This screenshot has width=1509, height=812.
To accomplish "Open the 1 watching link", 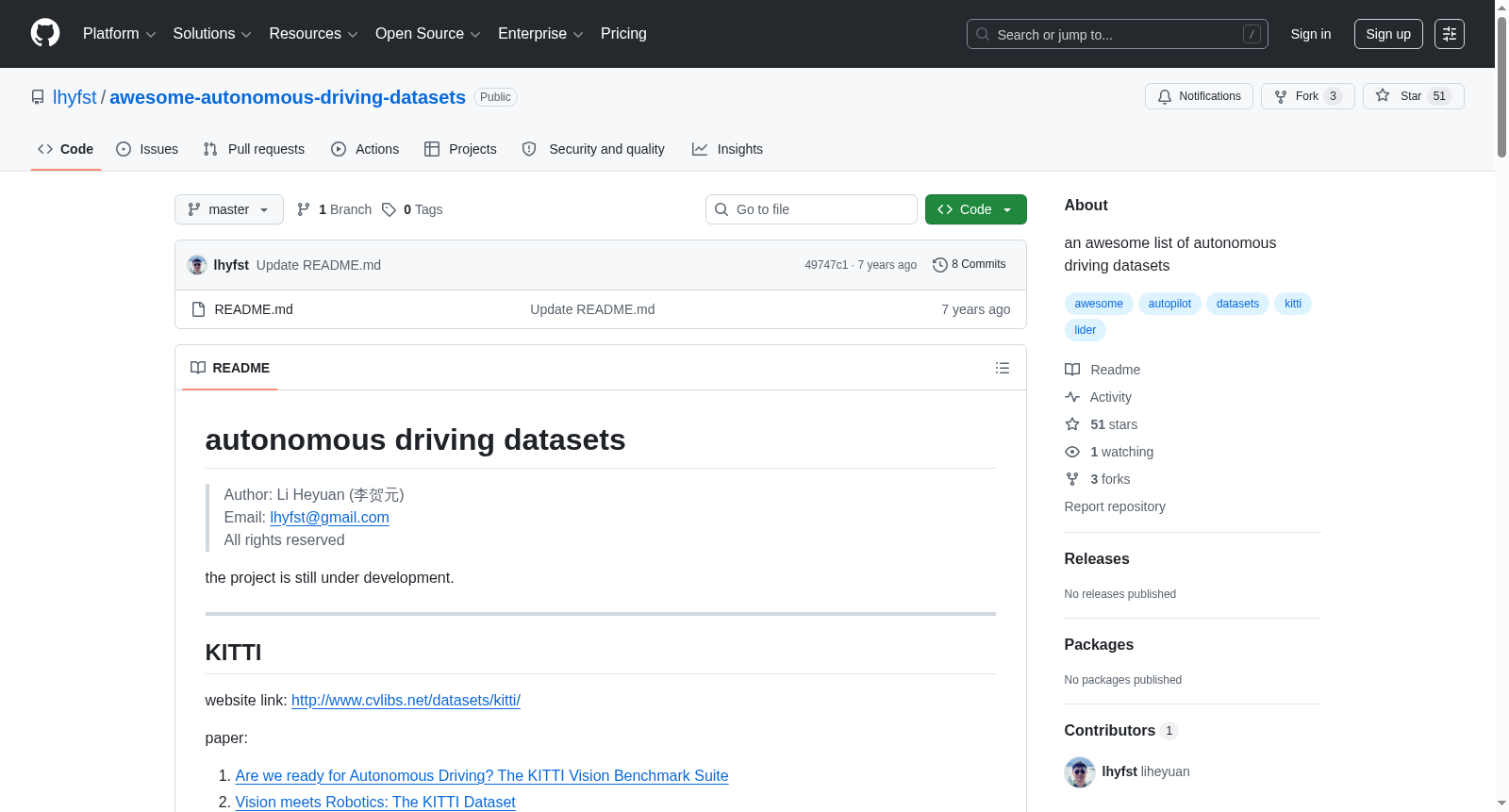I will (x=1121, y=452).
